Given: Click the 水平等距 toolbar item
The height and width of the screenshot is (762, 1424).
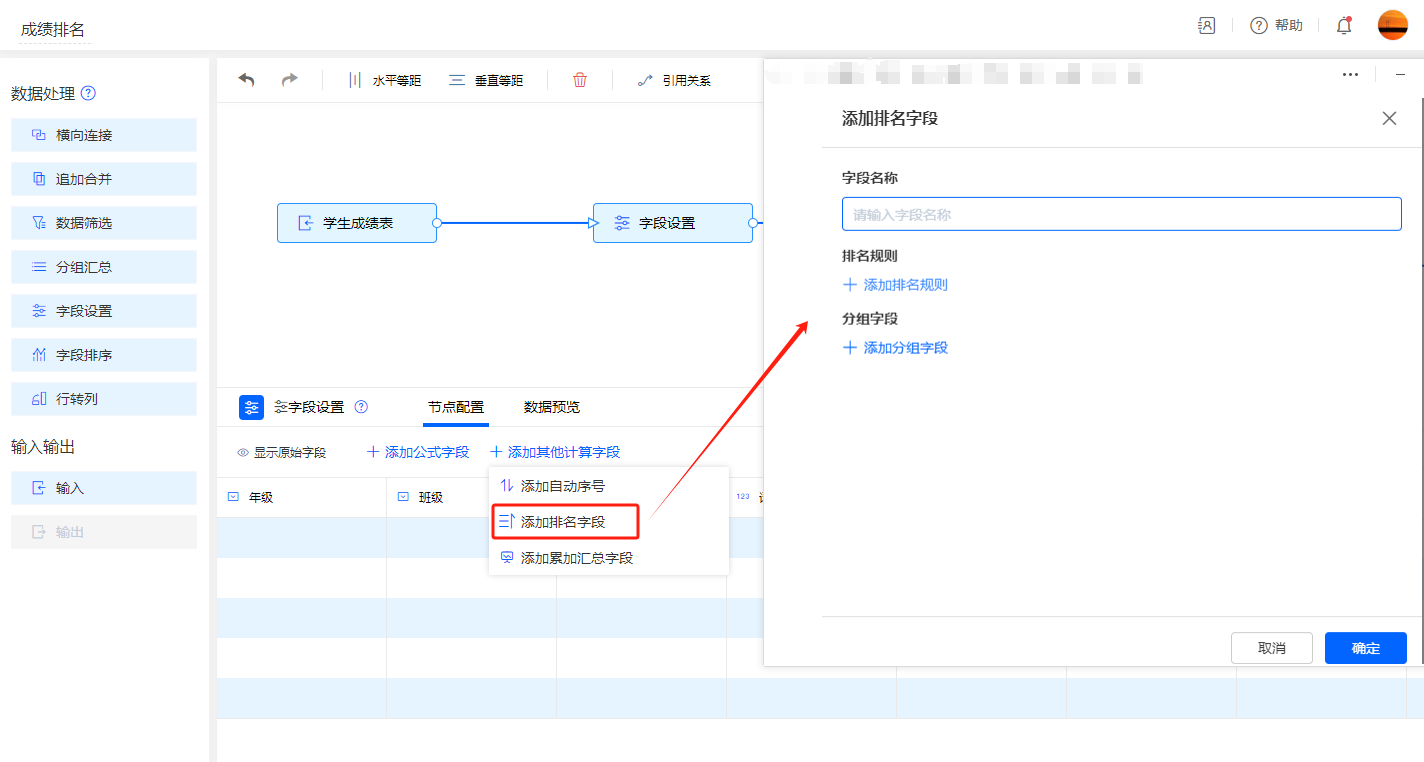Looking at the screenshot, I should 384,80.
